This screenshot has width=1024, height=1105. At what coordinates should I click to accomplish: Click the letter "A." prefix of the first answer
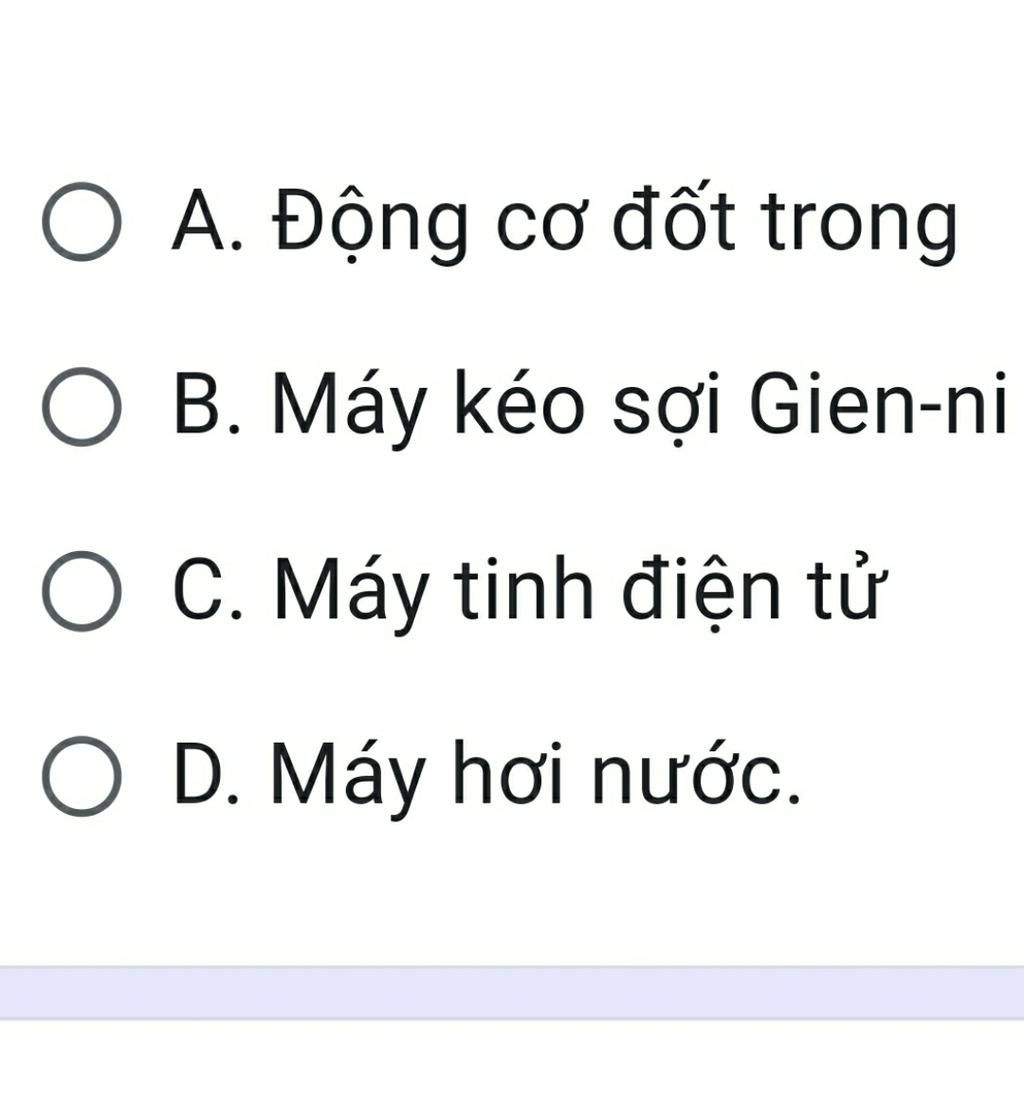tap(208, 221)
